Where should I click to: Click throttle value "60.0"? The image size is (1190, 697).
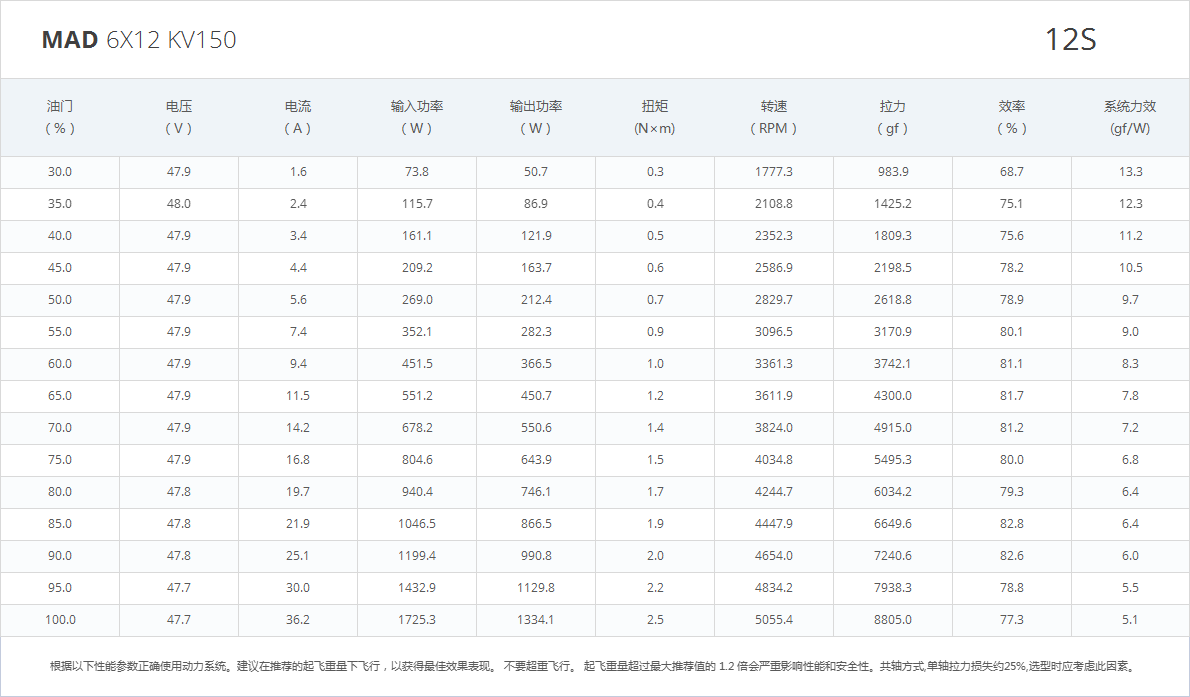[x=60, y=363]
